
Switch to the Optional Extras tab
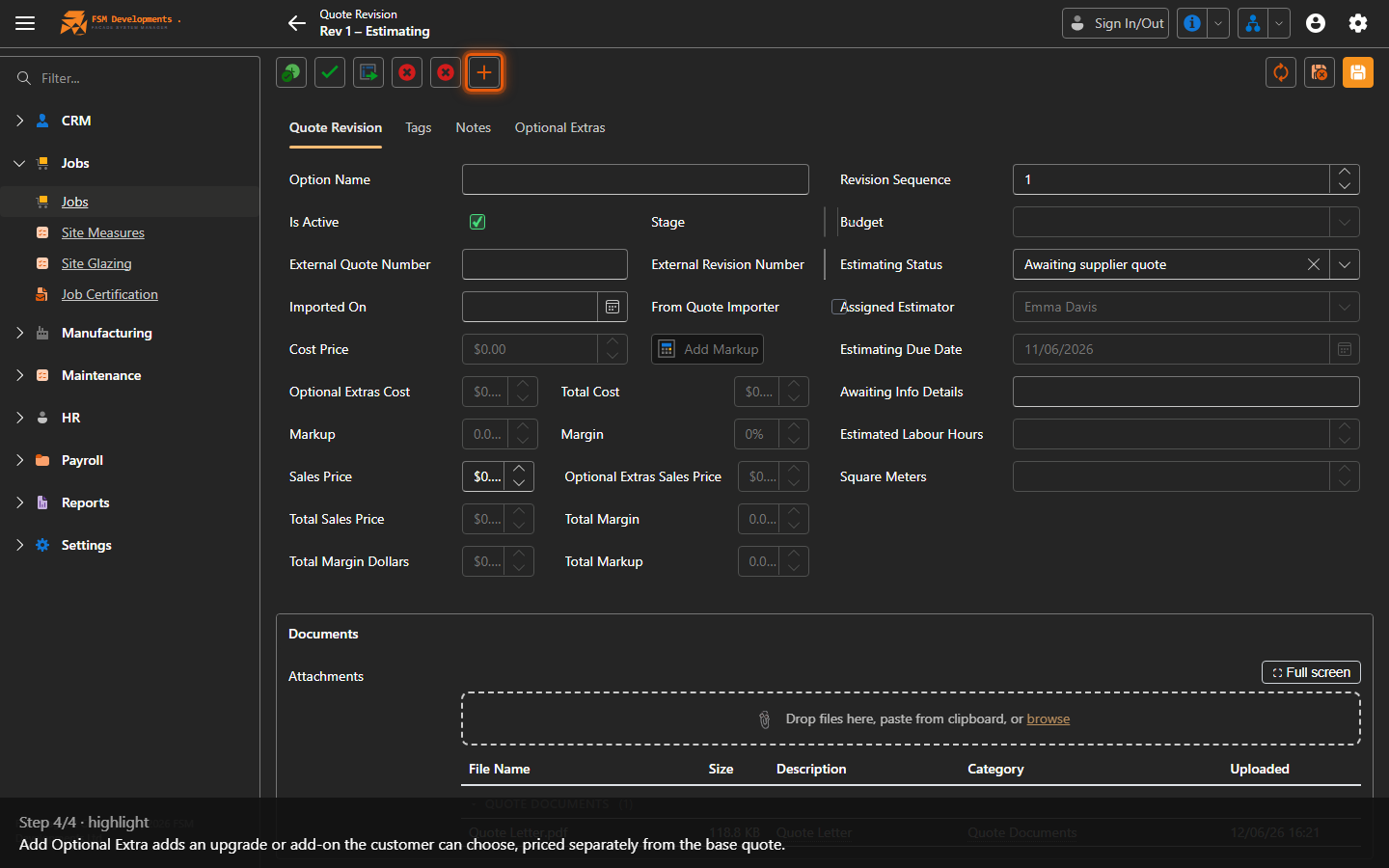(560, 127)
